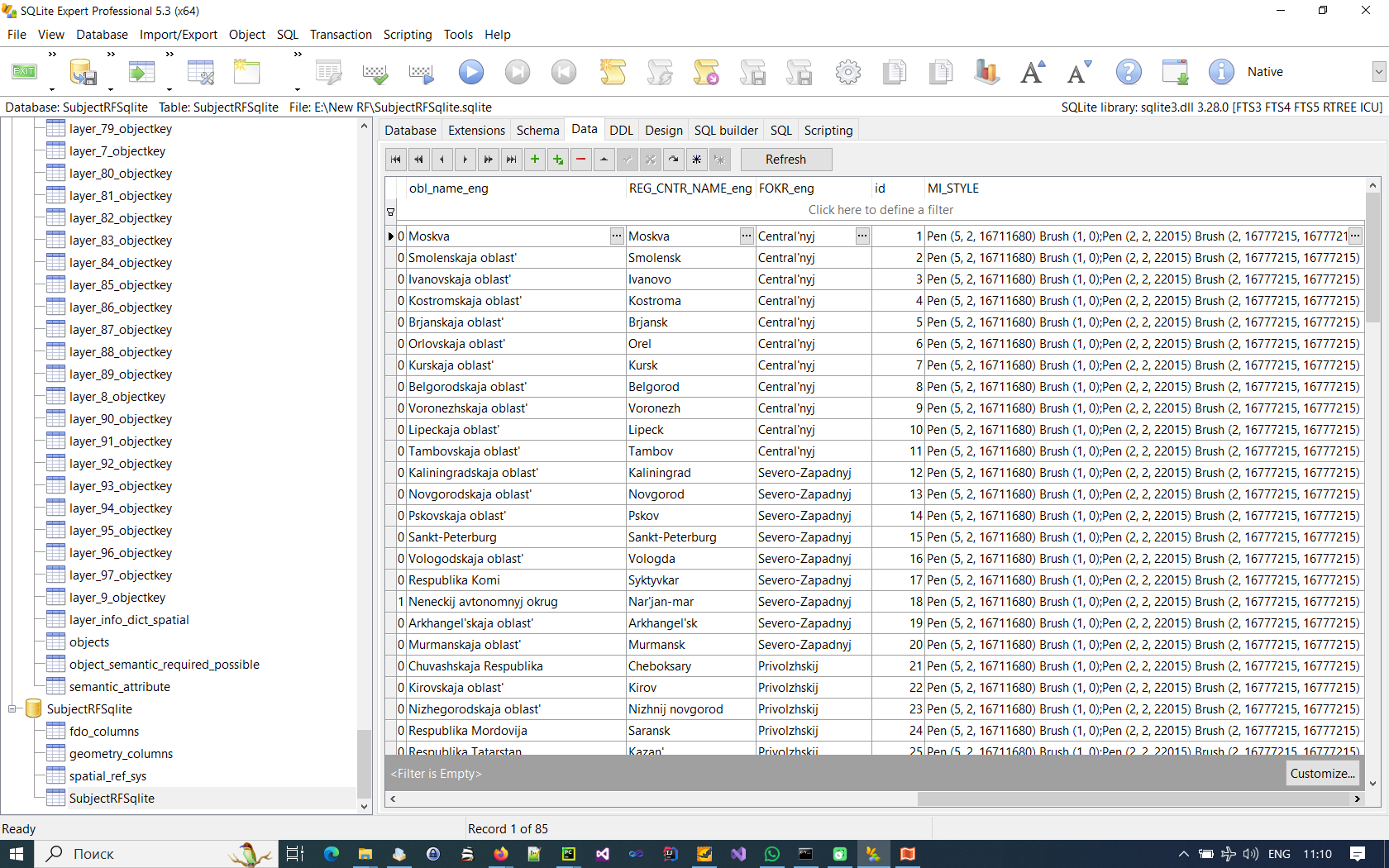Jump to last record navigation button

point(512,160)
